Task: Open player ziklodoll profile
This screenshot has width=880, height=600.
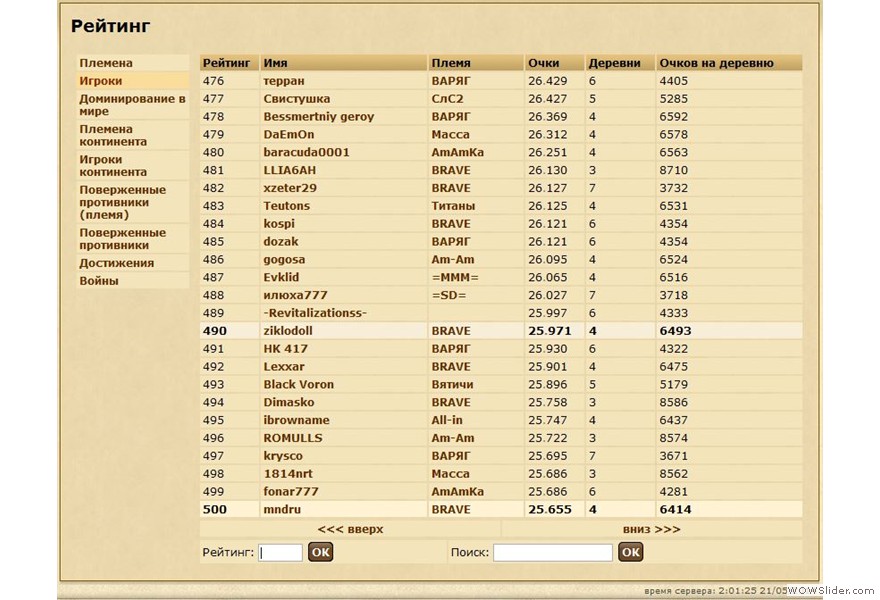Action: (x=288, y=331)
